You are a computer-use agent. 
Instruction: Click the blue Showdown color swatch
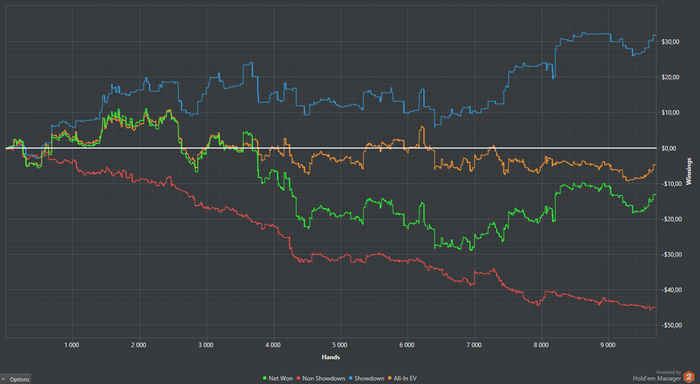coord(351,378)
